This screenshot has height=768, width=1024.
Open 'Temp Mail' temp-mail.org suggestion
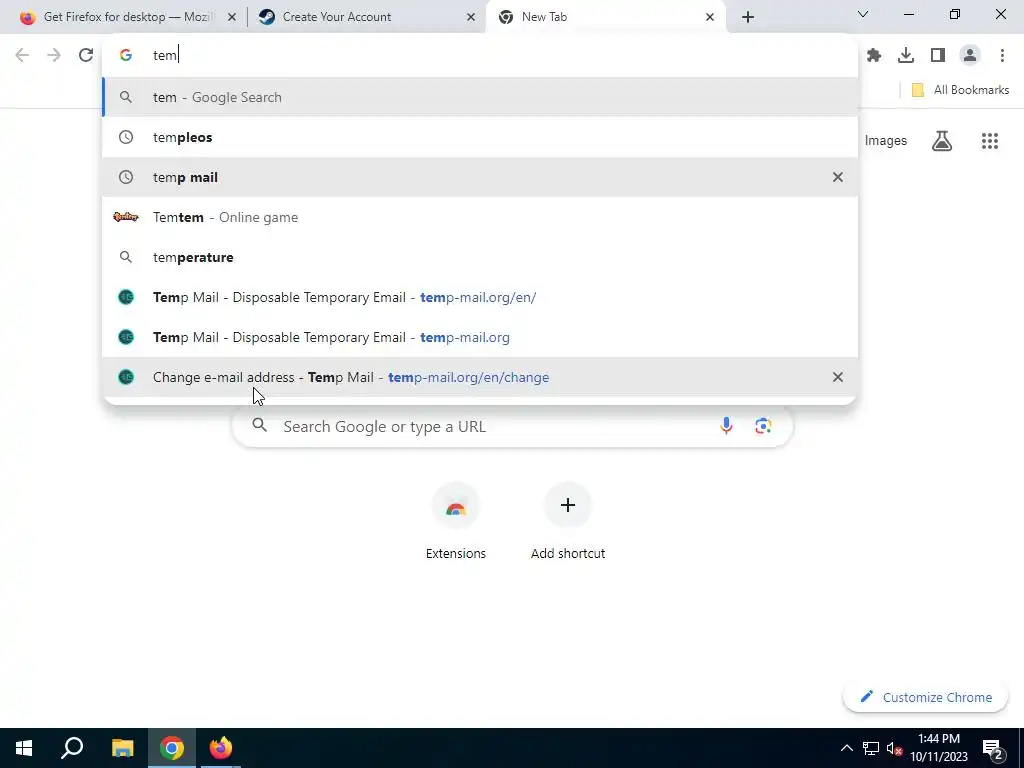(x=480, y=337)
